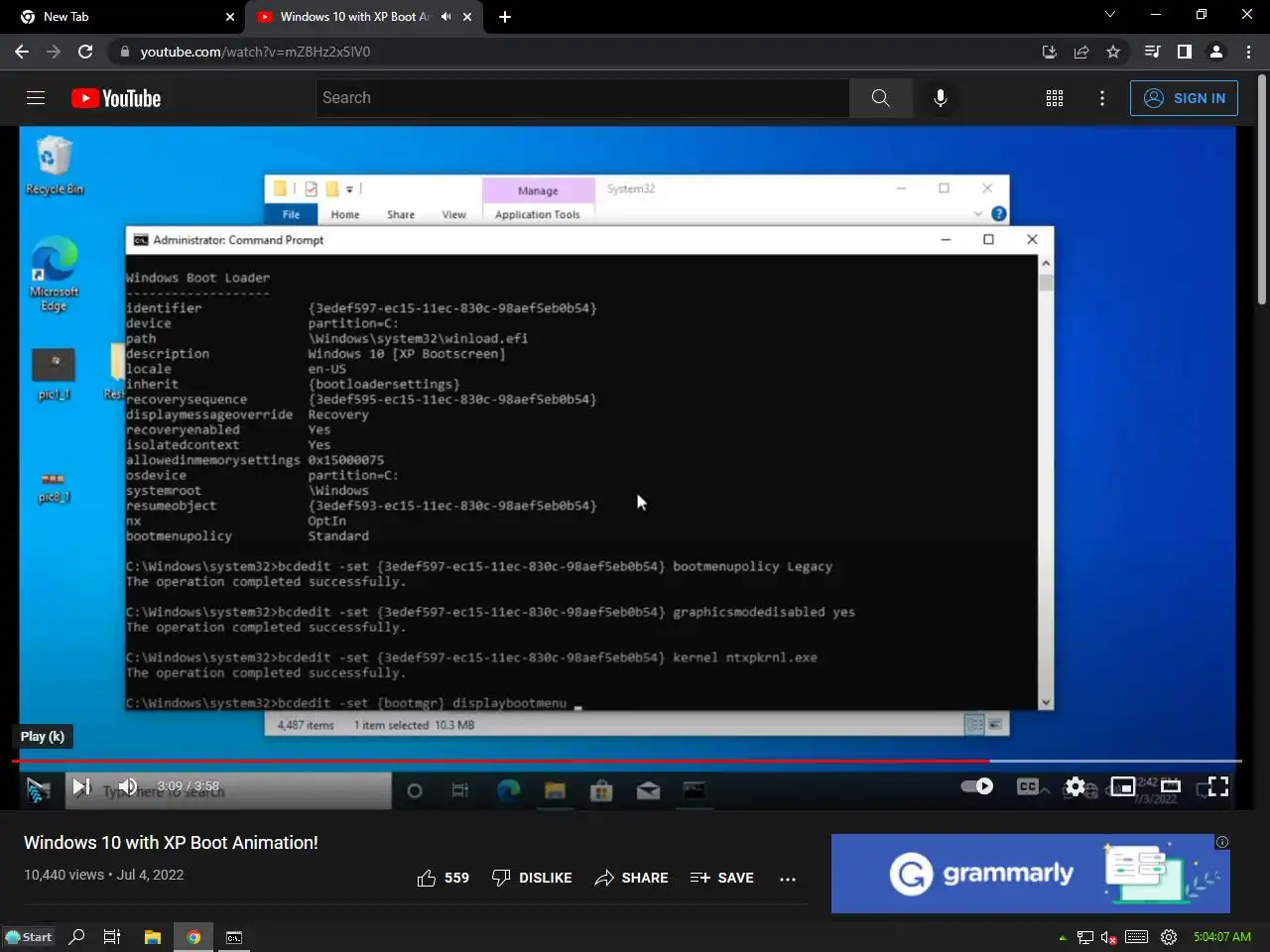Open Command Prompt from taskbar

(234, 937)
